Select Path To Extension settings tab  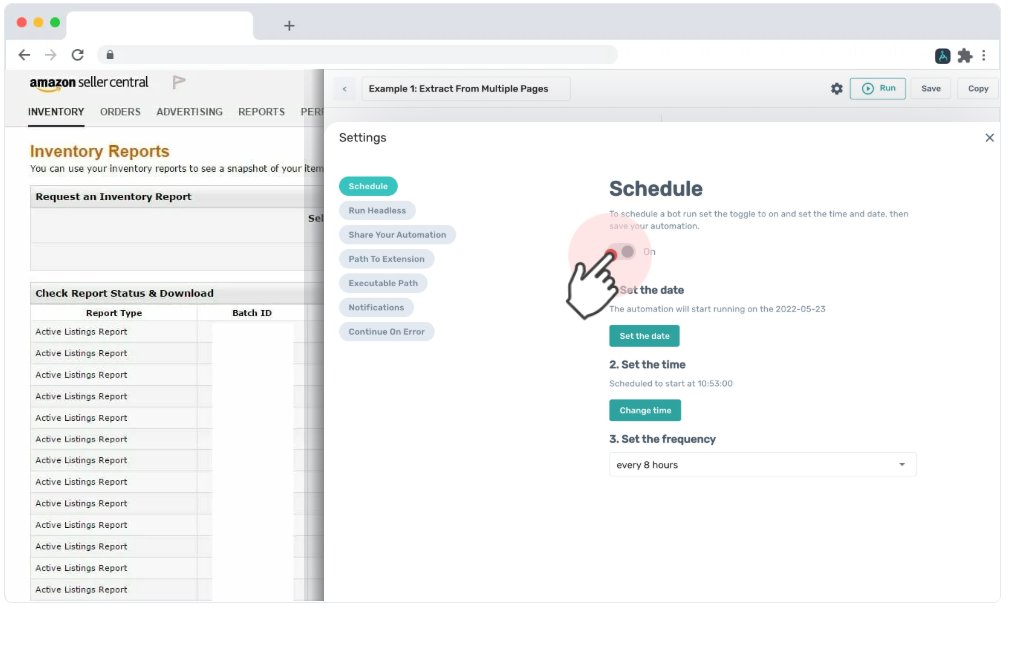click(386, 259)
